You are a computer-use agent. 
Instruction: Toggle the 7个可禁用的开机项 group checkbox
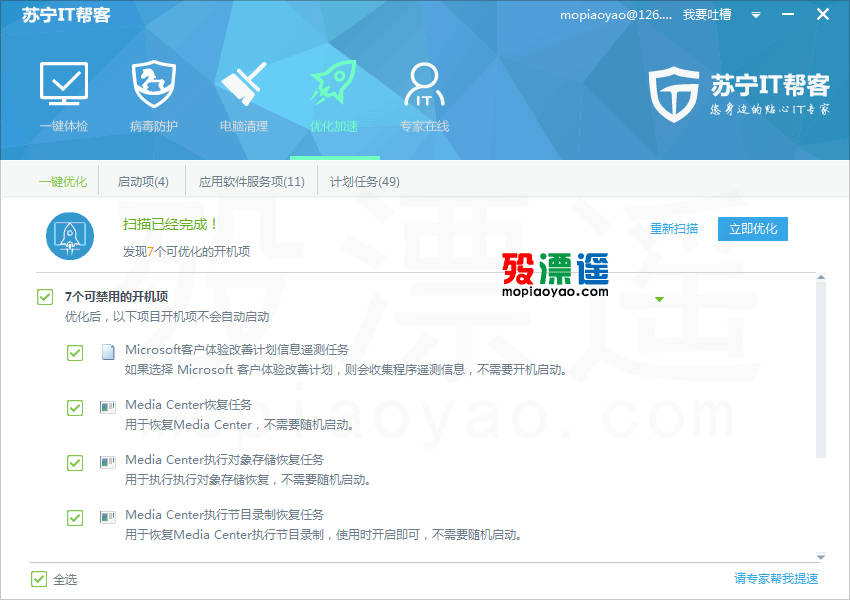coord(45,297)
